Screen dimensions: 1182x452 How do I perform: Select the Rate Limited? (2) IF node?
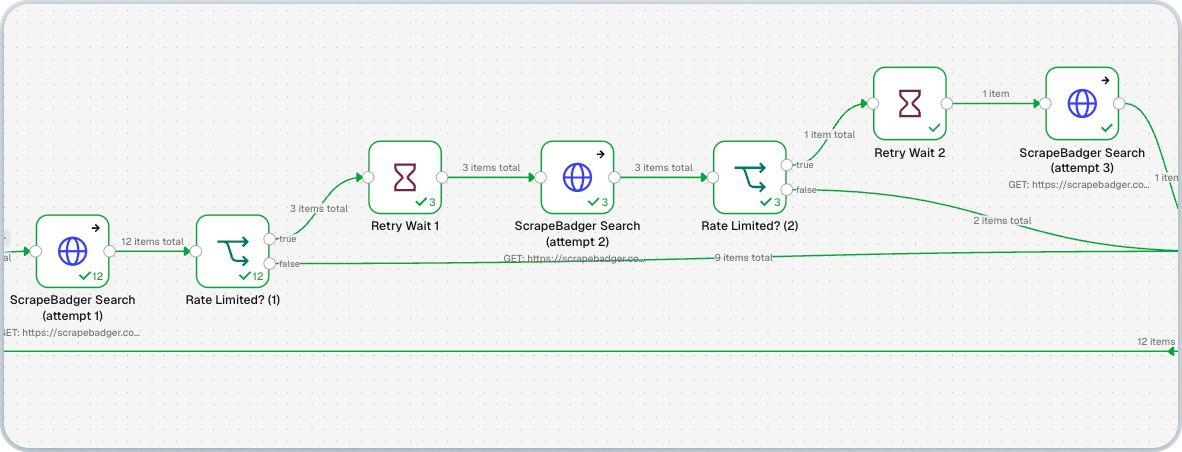click(750, 177)
